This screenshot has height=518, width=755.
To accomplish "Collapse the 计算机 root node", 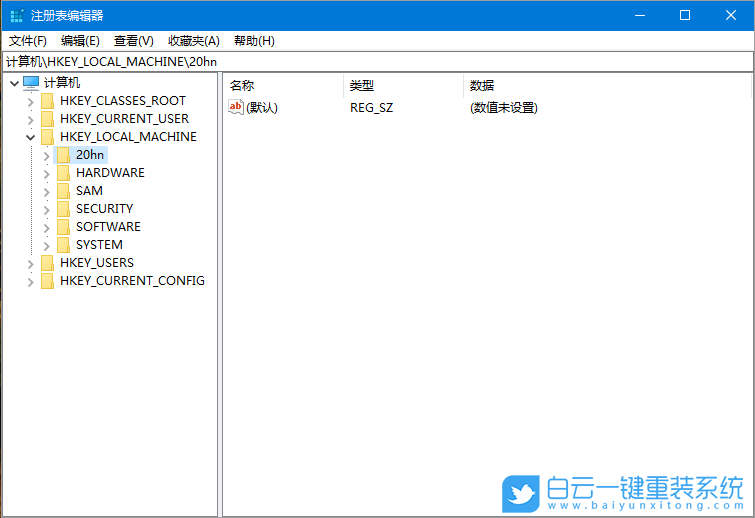I will click(14, 84).
